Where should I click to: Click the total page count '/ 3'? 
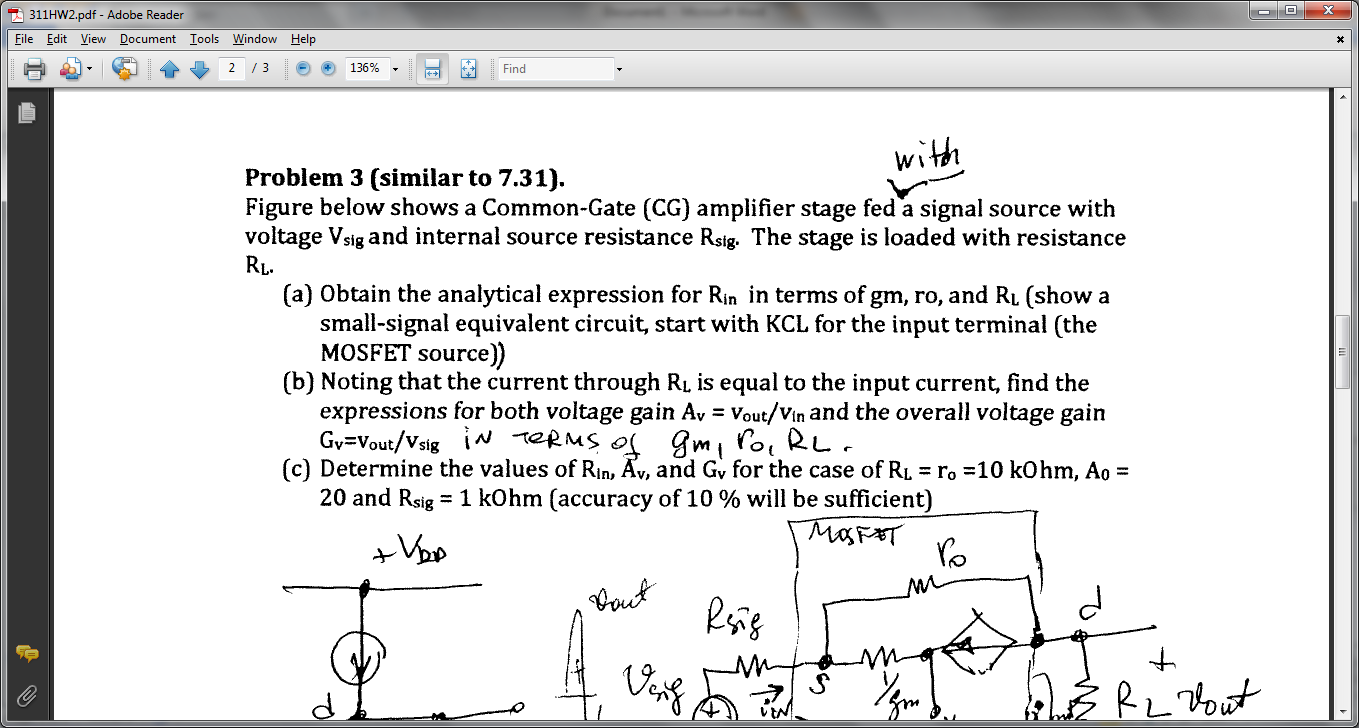[260, 68]
